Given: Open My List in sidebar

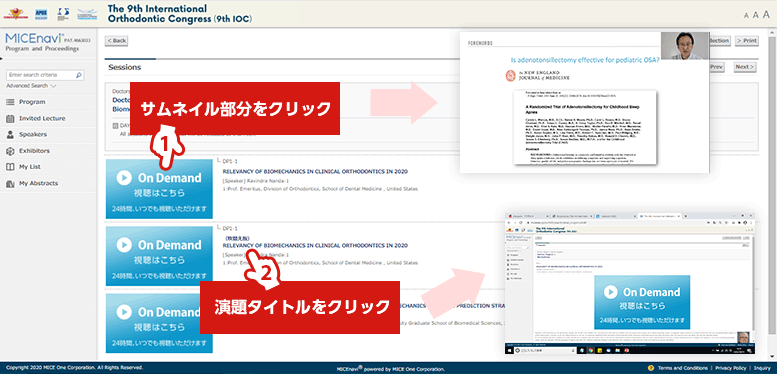Looking at the screenshot, I should [x=30, y=167].
